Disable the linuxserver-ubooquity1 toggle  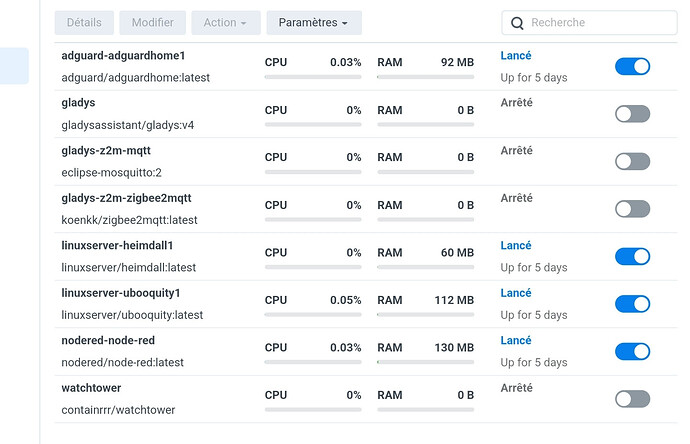tap(632, 304)
